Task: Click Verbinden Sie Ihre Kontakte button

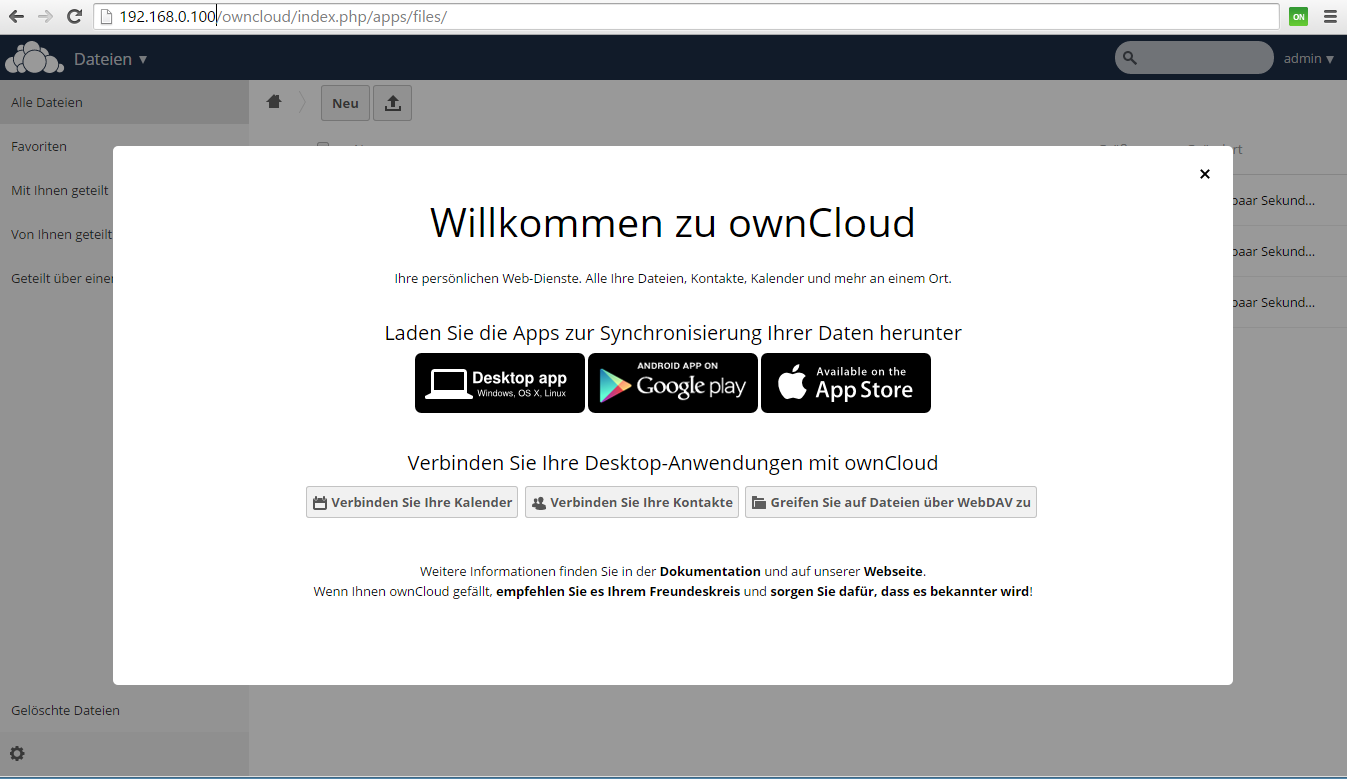Action: pos(632,502)
